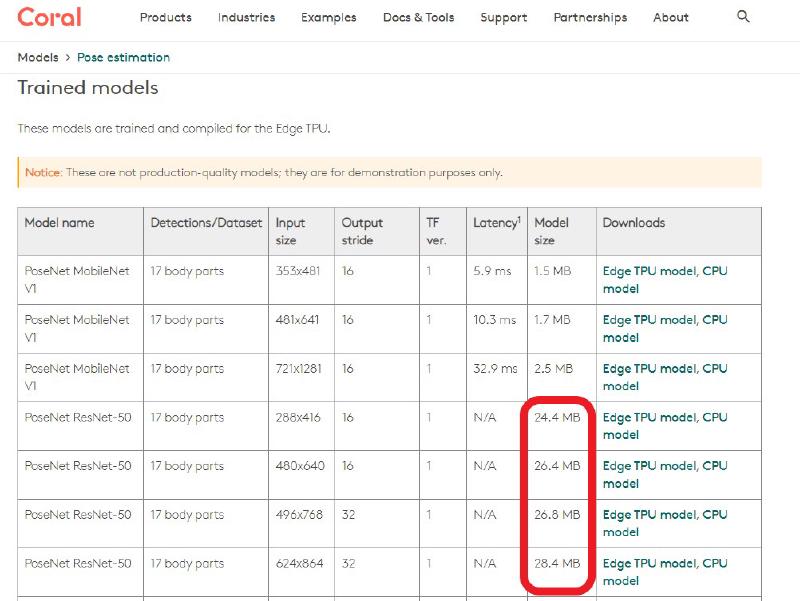800x601 pixels.
Task: Open the Docs & Tools menu
Action: [x=418, y=18]
